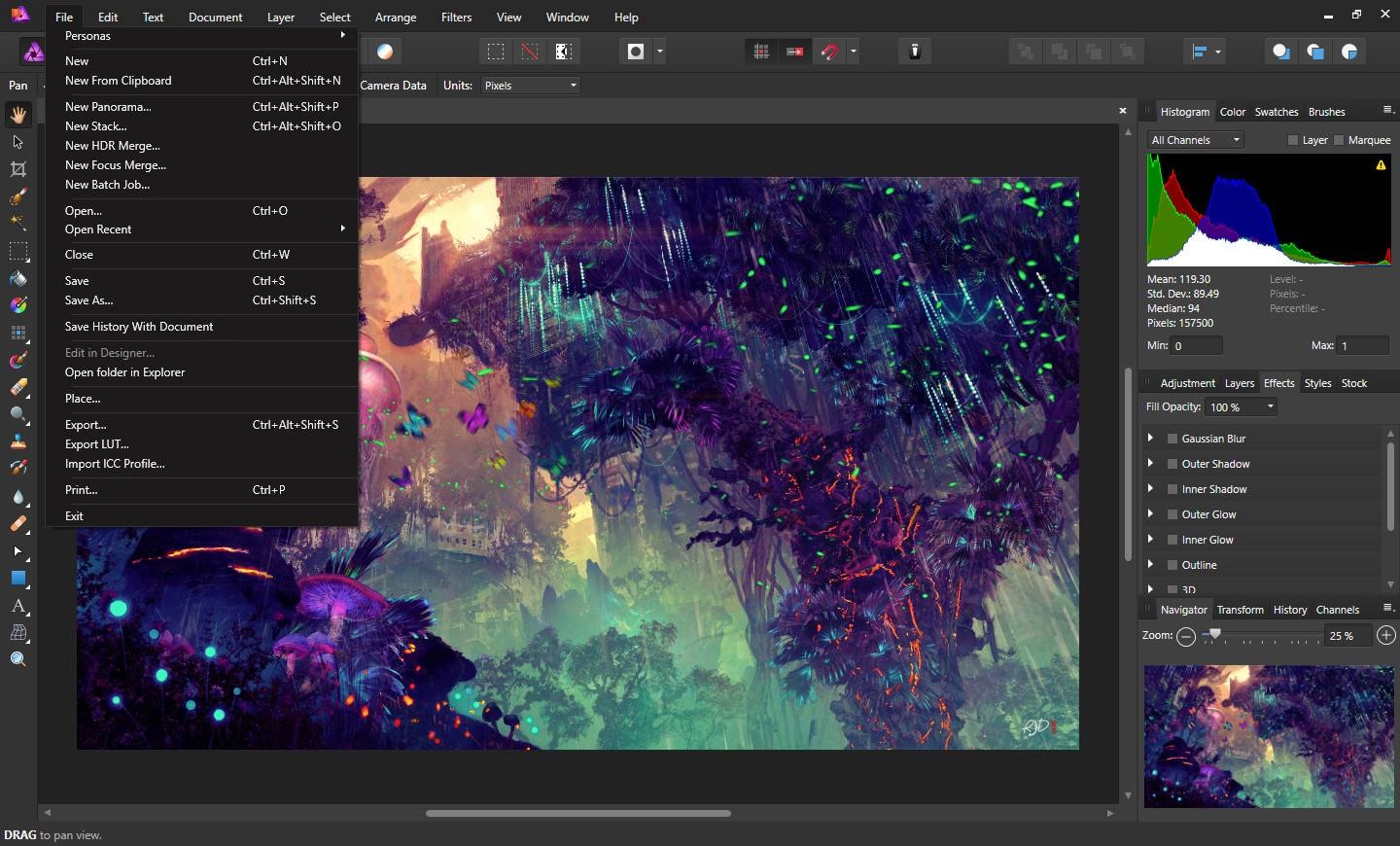Select the Flood Select magic wand tool

click(17, 223)
